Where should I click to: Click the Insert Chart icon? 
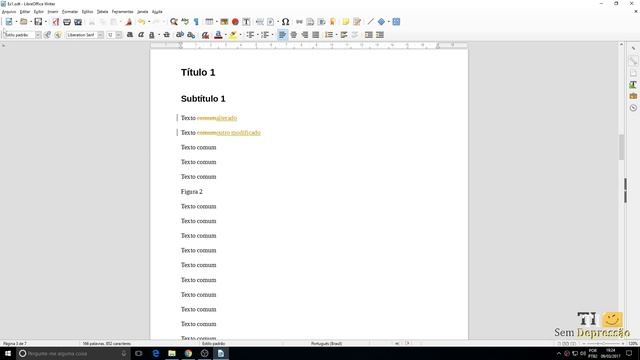[x=235, y=22]
